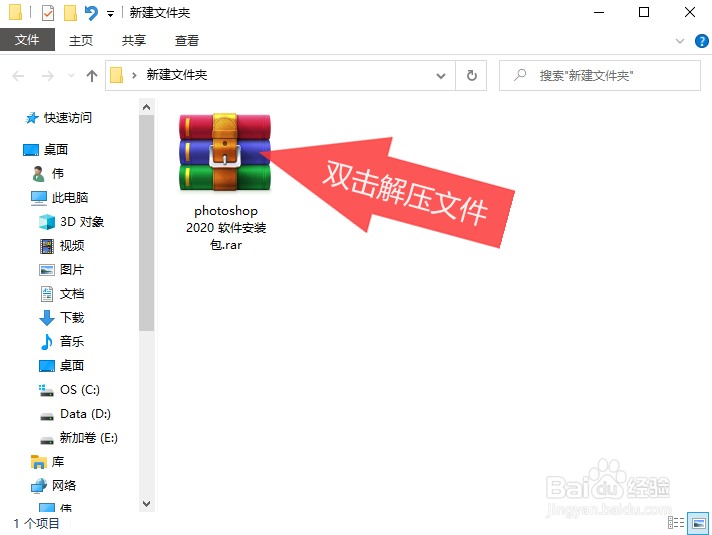Click the title bar folder icon
Image resolution: width=712 pixels, height=535 pixels.
pyautogui.click(x=15, y=12)
